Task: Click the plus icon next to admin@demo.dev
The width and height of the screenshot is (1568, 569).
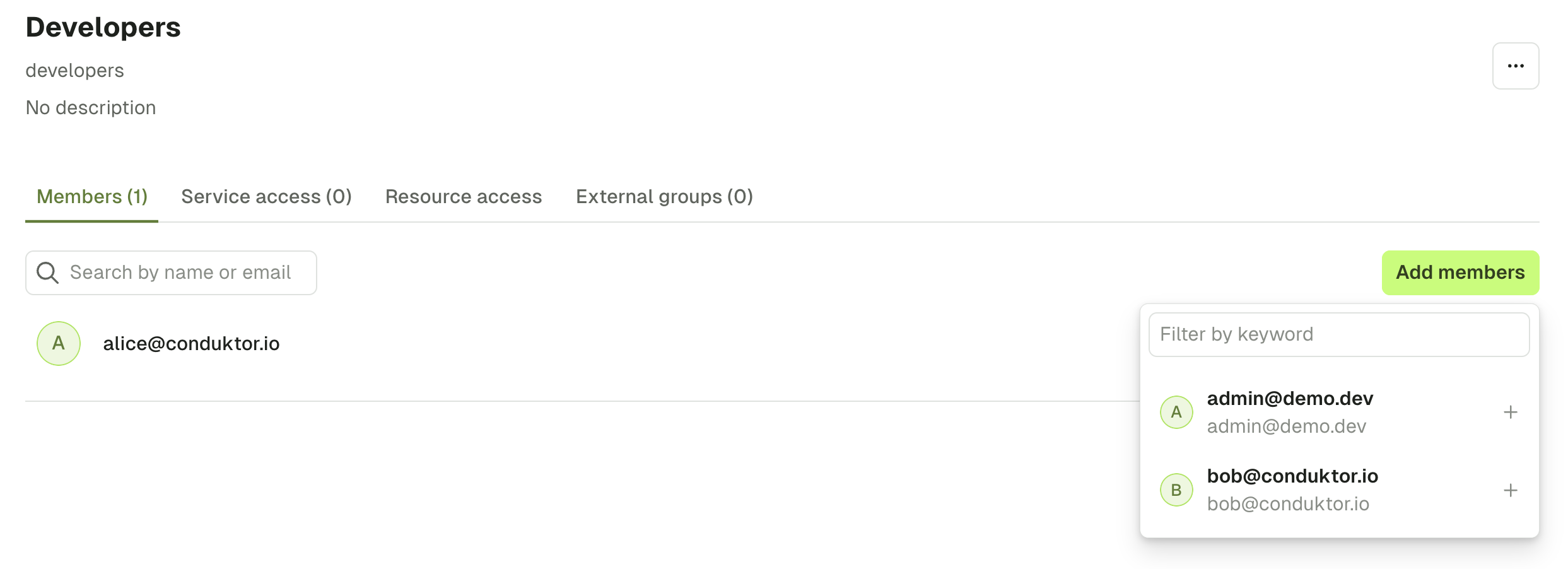Action: click(x=1510, y=413)
